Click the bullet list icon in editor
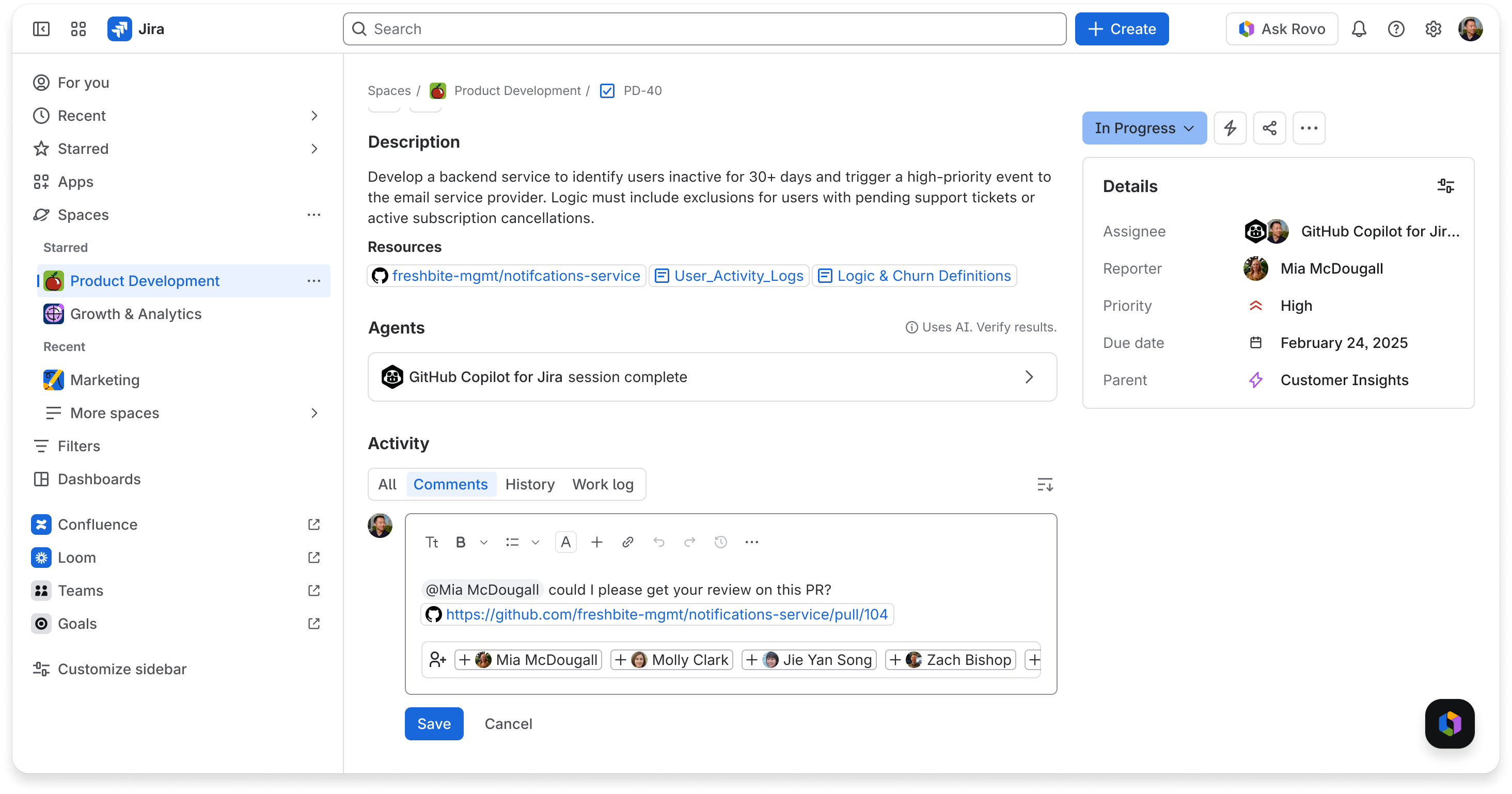Image resolution: width=1512 pixels, height=794 pixels. click(x=512, y=542)
